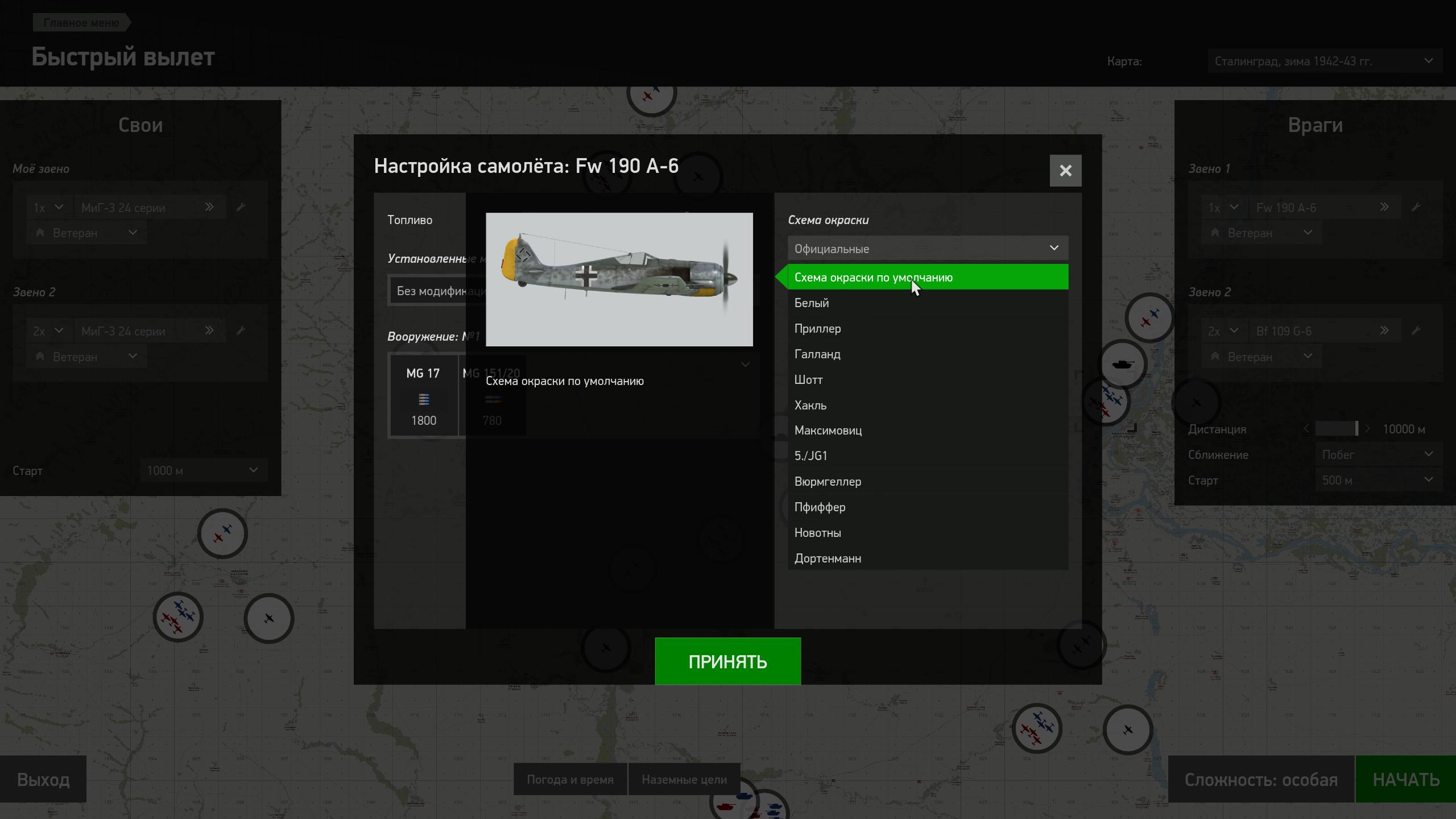The height and width of the screenshot is (819, 1456).
Task: Open Ветеран skill dropdown in Моё звено
Action: 86,233
